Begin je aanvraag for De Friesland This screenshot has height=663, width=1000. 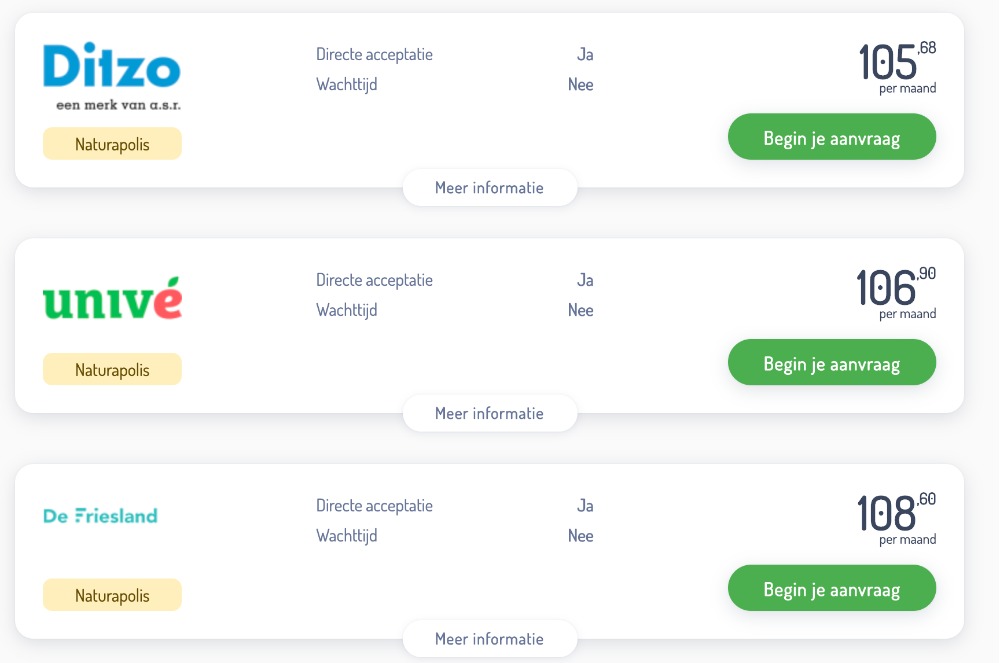coord(832,588)
